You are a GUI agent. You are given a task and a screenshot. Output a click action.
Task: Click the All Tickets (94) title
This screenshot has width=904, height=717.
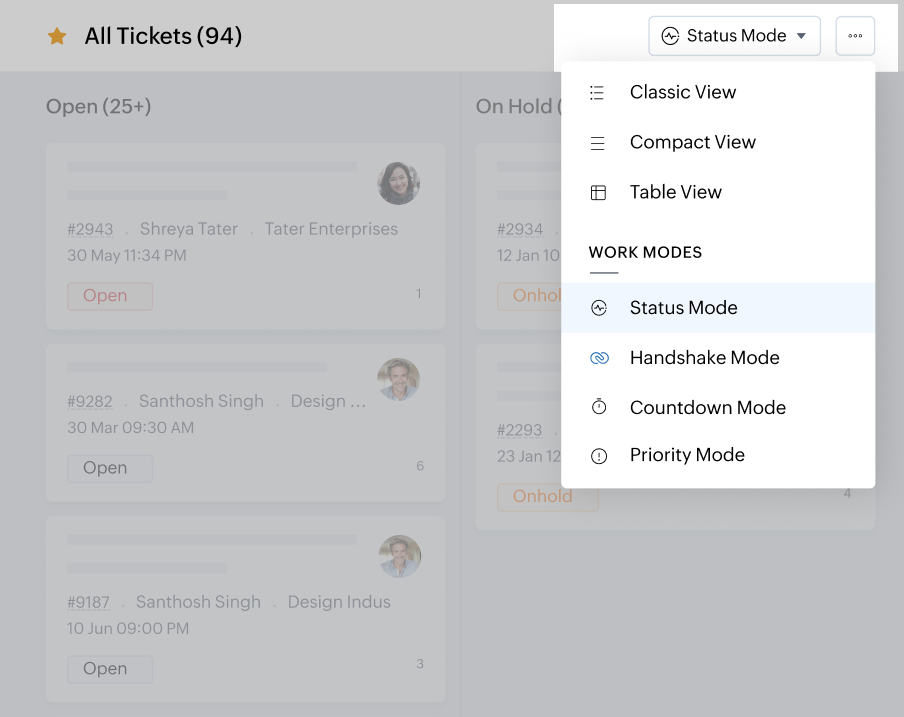pyautogui.click(x=163, y=37)
